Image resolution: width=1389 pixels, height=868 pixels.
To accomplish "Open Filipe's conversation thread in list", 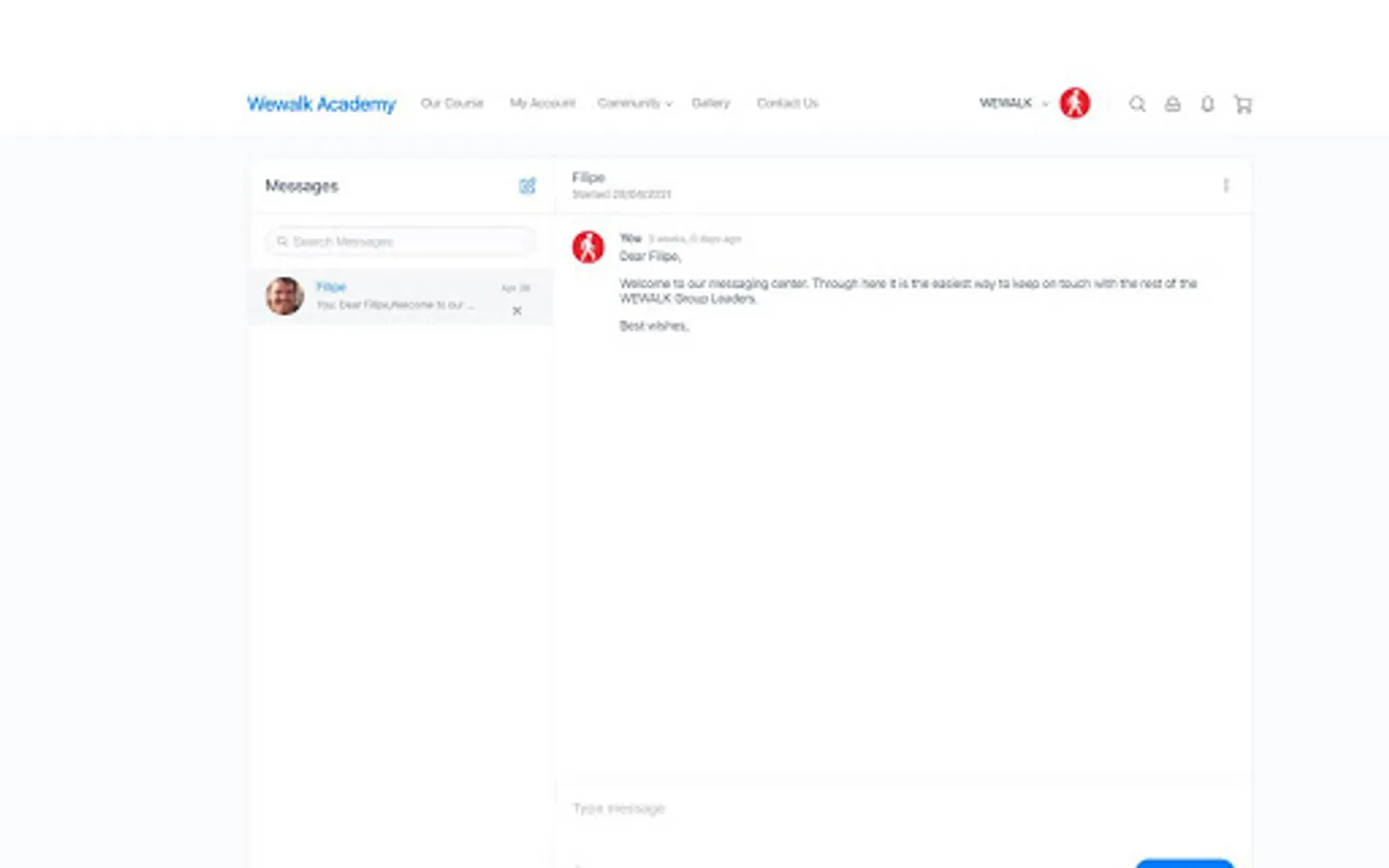I will click(401, 296).
